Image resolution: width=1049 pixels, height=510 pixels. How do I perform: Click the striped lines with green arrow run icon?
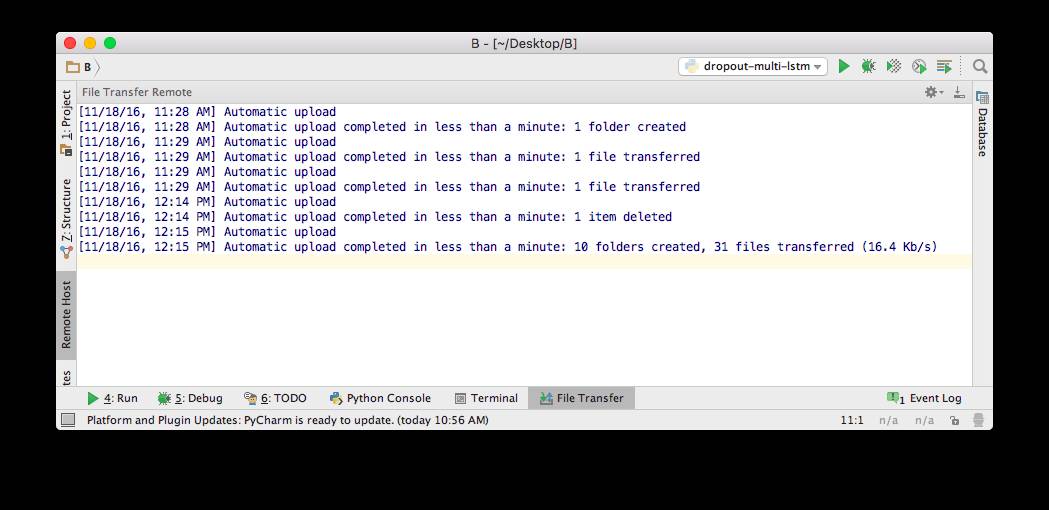944,66
